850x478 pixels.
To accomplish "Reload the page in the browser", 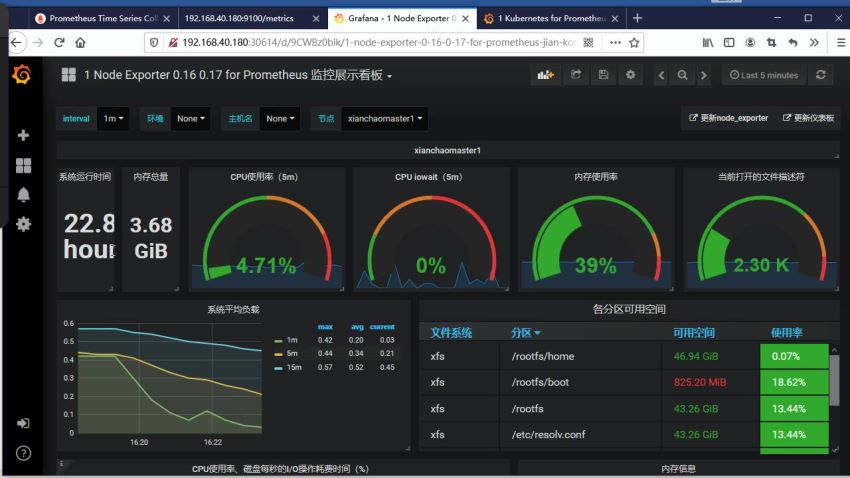I will [59, 42].
